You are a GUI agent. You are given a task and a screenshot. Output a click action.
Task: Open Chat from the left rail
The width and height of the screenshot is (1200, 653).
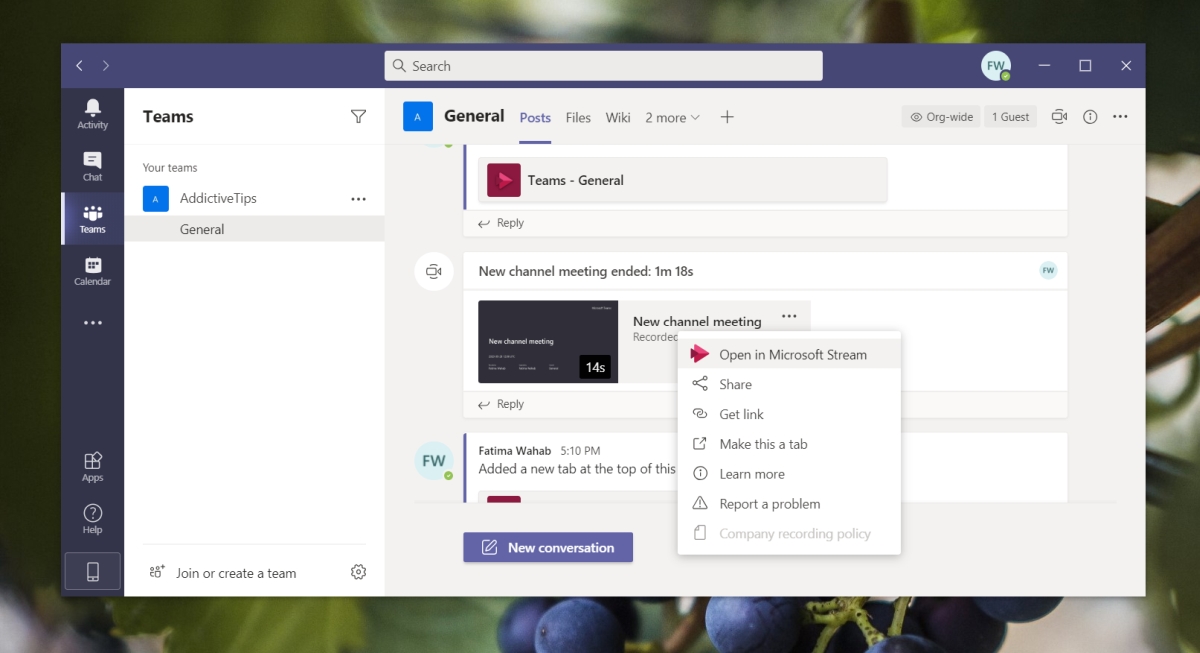[x=92, y=166]
